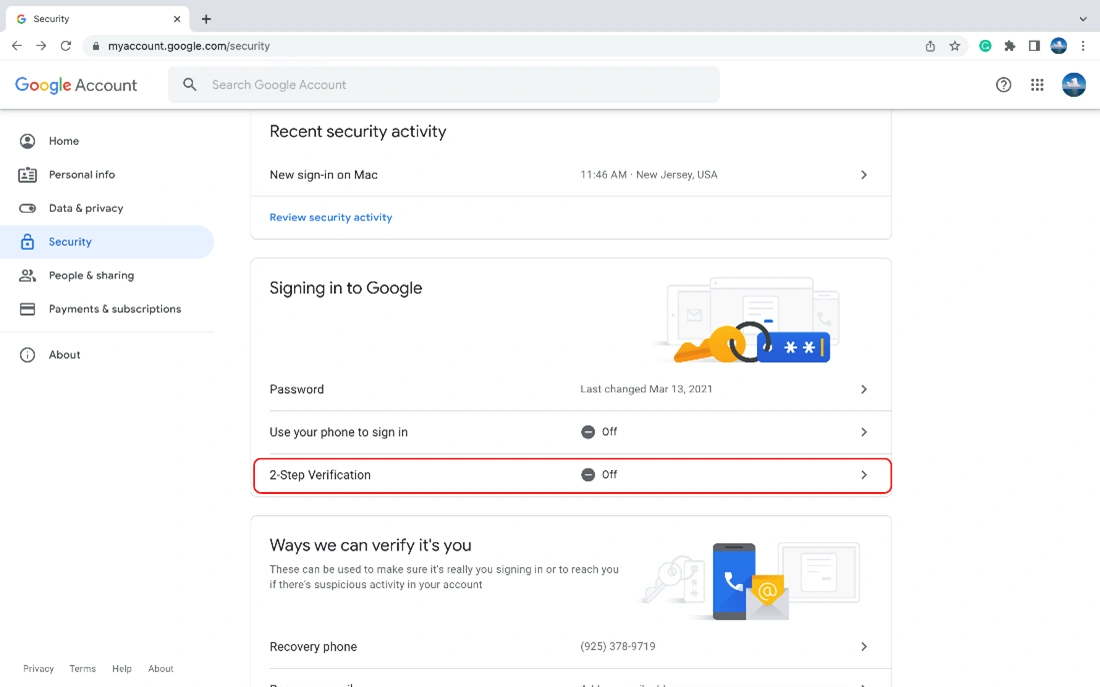Open 2-Step Verification settings
Screen dimensions: 1100x687
[572, 476]
